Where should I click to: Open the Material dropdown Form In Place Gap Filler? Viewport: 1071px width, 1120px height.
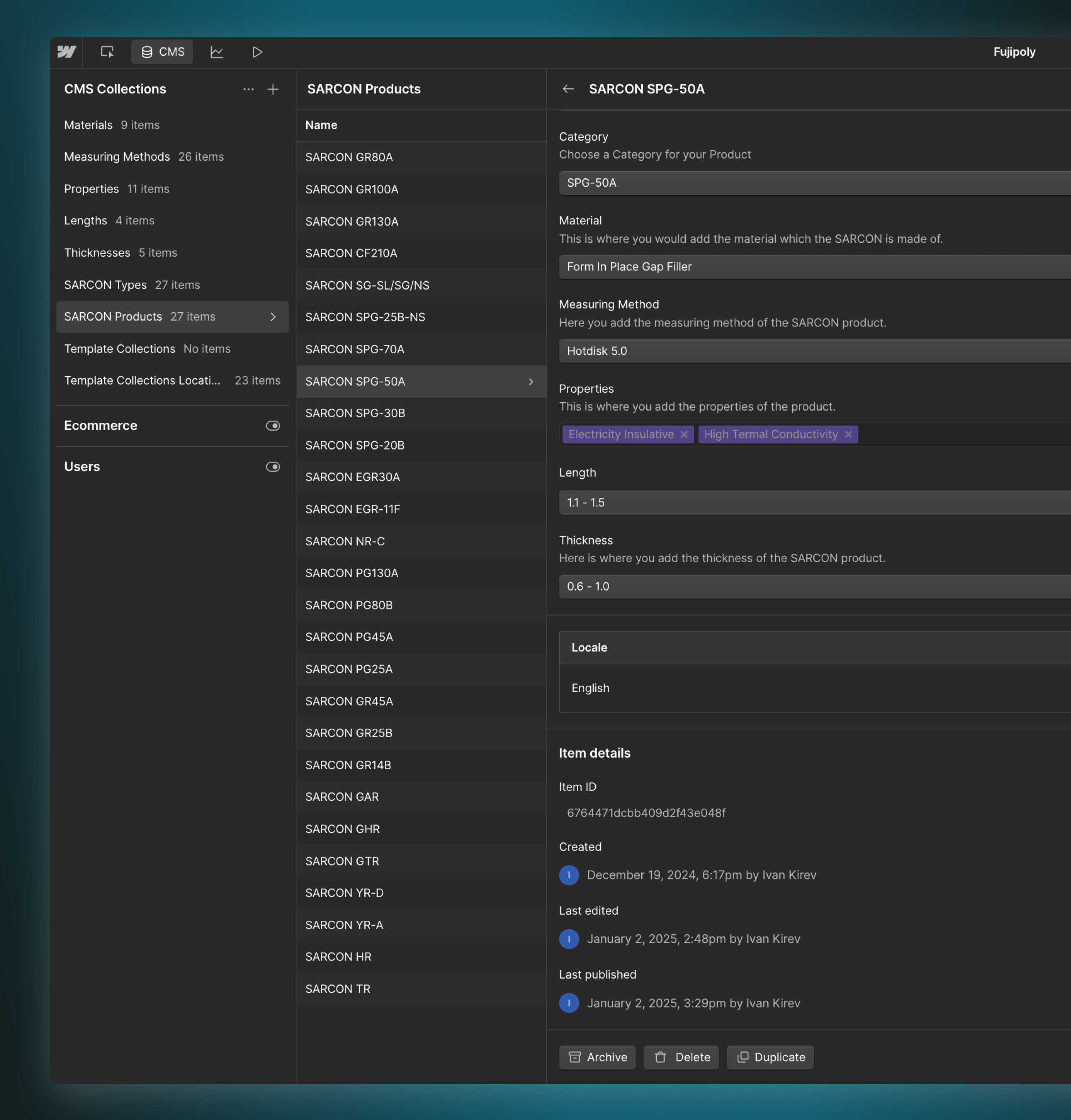click(815, 267)
